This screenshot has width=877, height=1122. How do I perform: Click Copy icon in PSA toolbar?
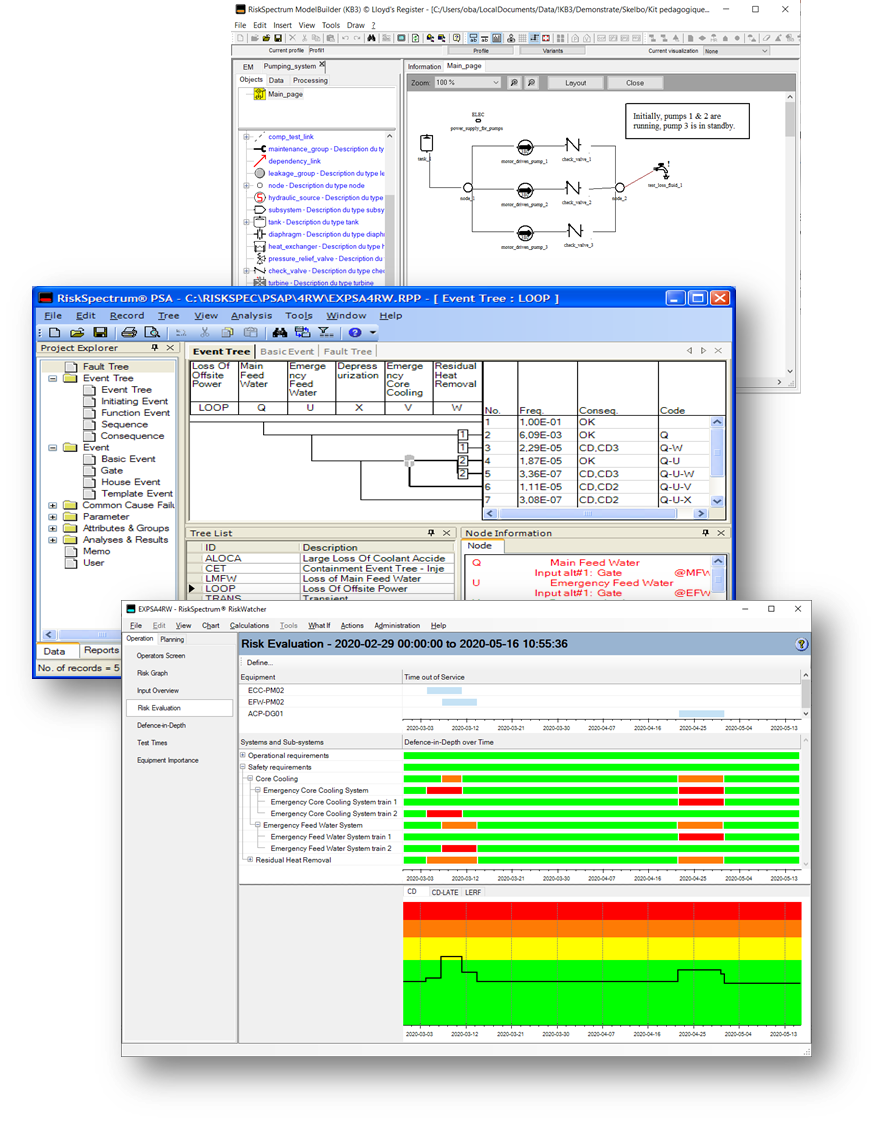[227, 333]
